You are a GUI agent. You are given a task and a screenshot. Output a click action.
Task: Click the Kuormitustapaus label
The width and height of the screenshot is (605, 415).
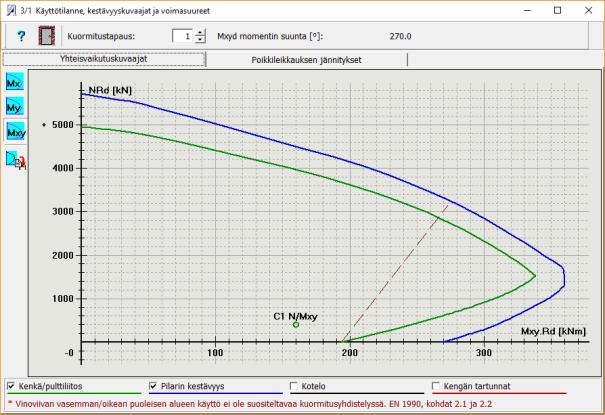point(101,36)
